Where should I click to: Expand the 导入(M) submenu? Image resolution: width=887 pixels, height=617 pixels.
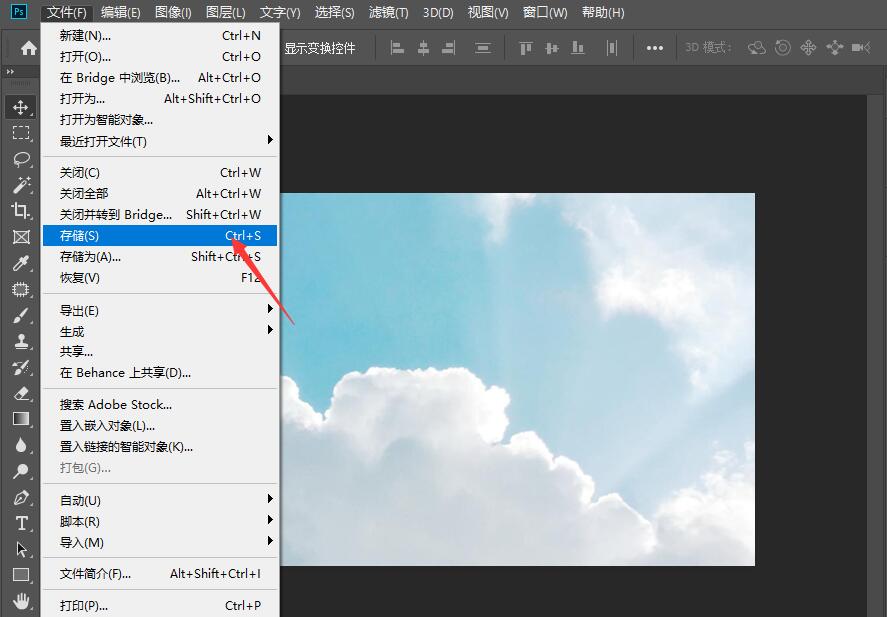[160, 542]
